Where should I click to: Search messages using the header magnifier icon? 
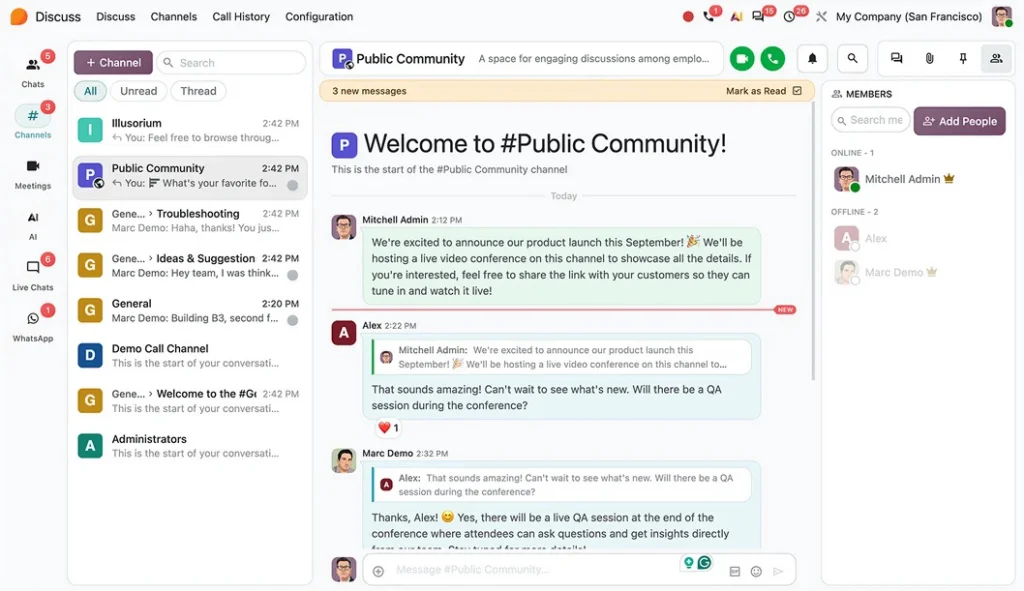pos(852,59)
